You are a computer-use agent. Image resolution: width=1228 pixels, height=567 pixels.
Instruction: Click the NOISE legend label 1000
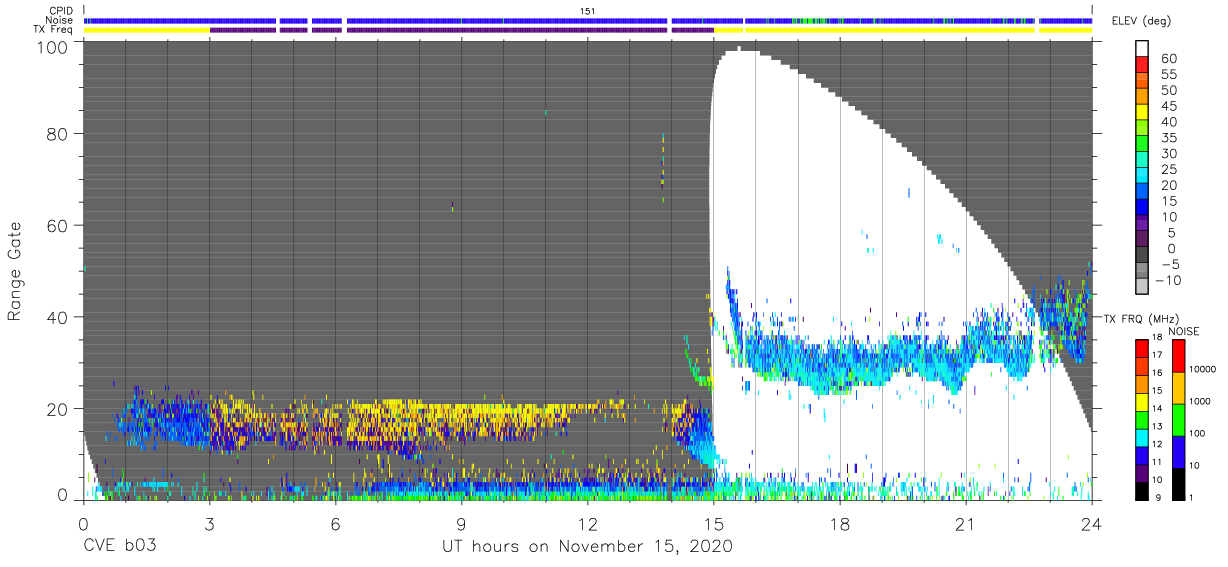1202,401
